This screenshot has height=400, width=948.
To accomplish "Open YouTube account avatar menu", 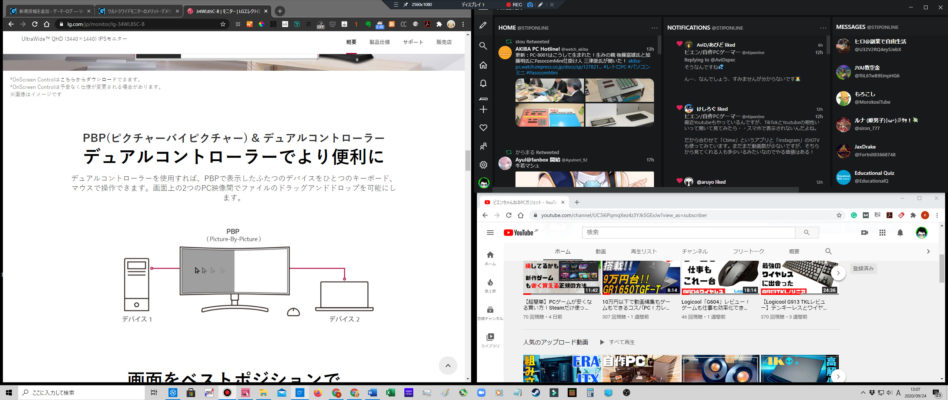I will coord(921,233).
